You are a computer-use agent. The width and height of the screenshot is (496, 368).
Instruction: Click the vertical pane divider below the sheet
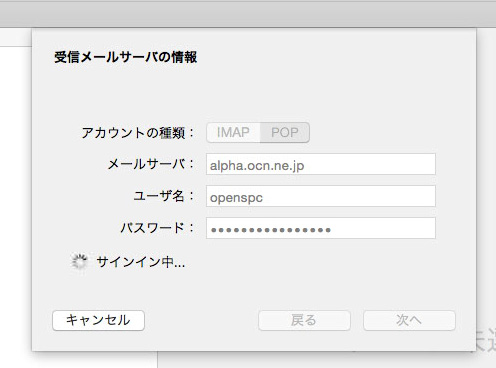tap(157, 360)
